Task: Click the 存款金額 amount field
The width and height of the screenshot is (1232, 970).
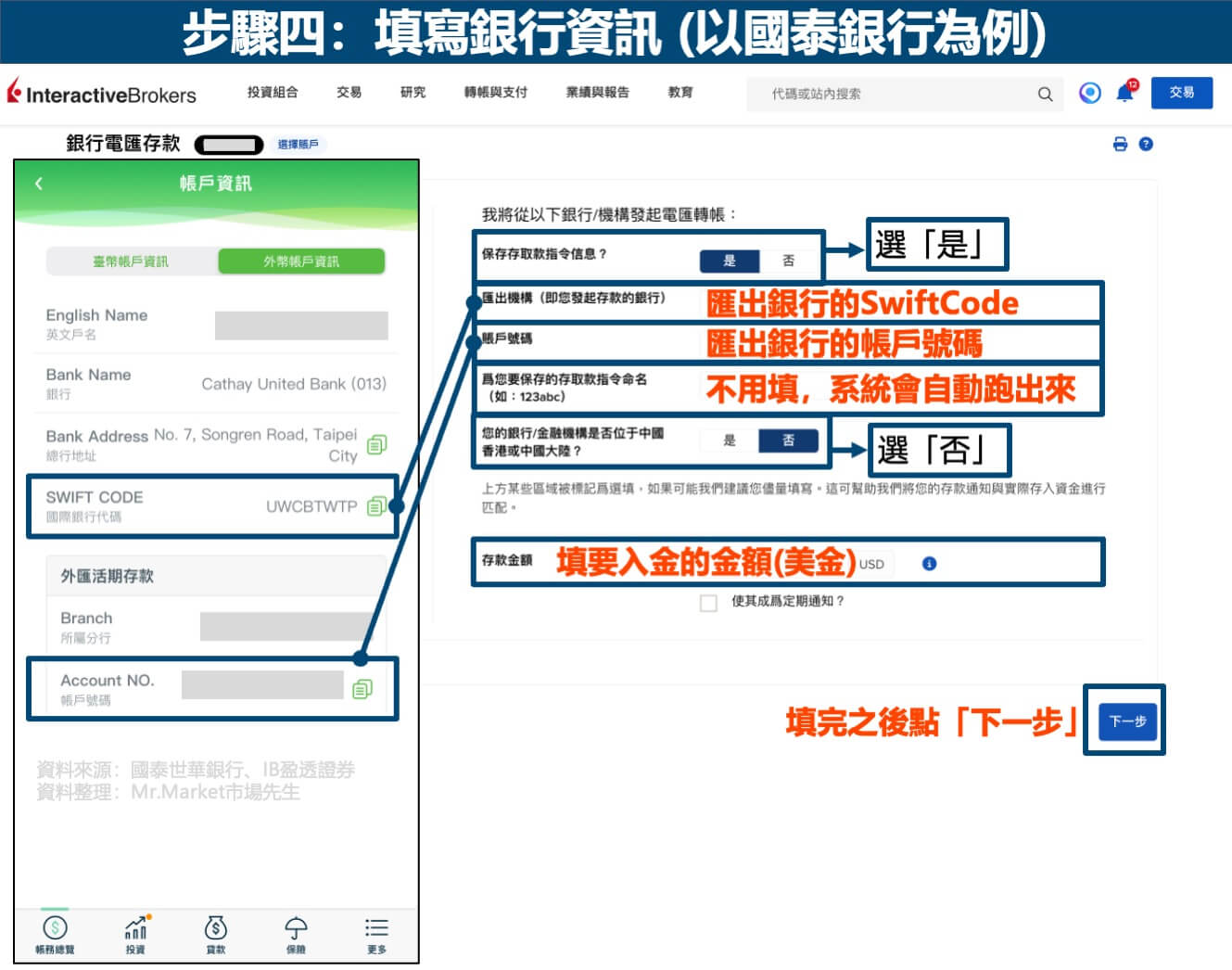Action: coord(705,563)
